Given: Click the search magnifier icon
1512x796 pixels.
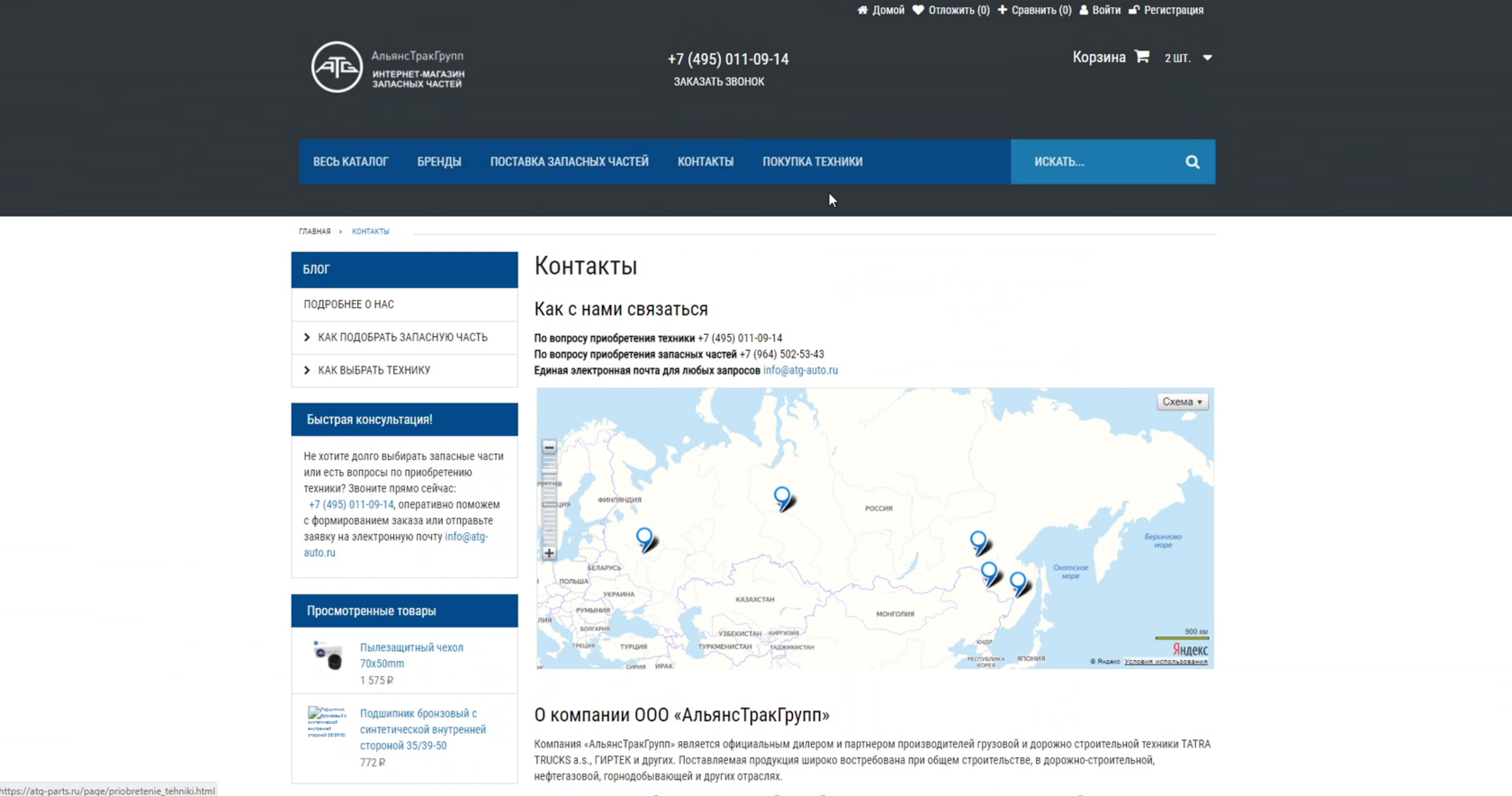Looking at the screenshot, I should (1192, 162).
